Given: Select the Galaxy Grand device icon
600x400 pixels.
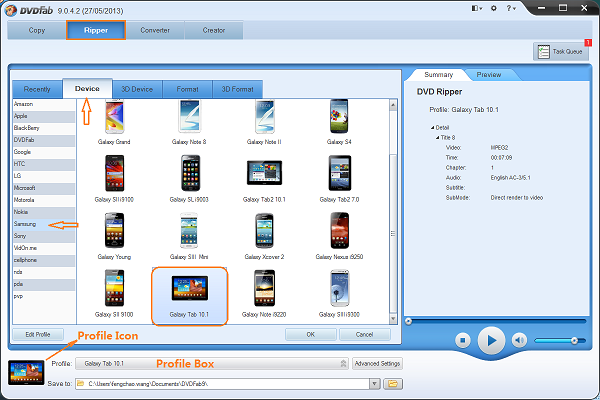Looking at the screenshot, I should tap(114, 117).
